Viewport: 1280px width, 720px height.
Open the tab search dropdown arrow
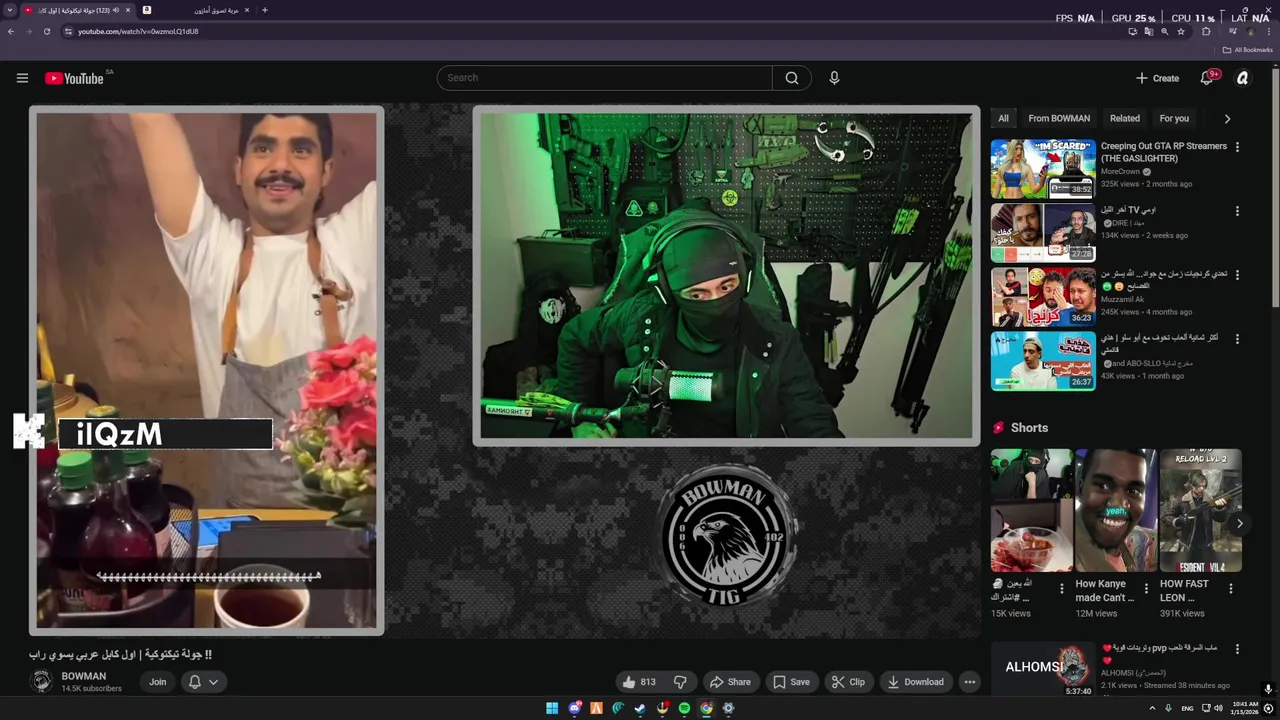11,10
